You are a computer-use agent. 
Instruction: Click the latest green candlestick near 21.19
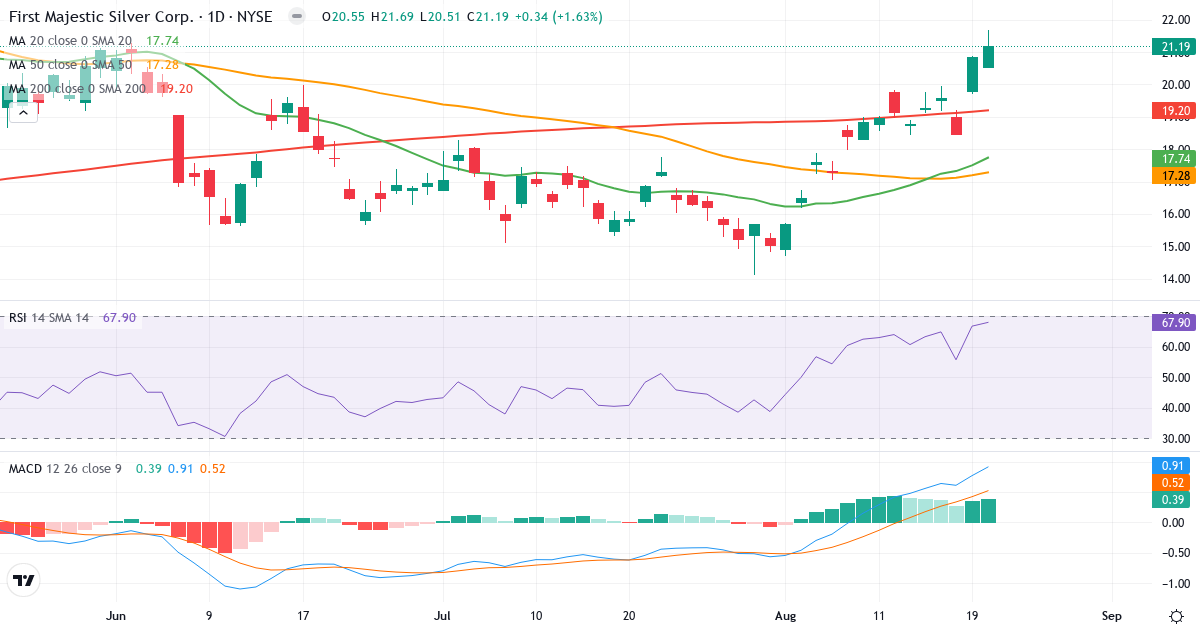988,56
